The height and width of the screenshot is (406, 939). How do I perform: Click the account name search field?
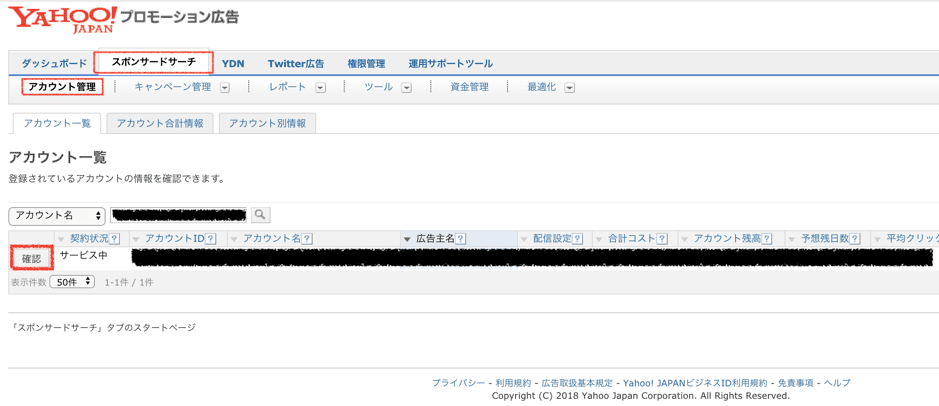179,215
